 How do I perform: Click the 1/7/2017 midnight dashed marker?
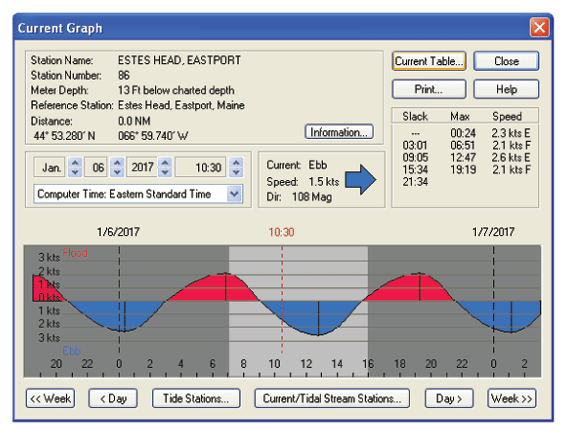pos(493,300)
